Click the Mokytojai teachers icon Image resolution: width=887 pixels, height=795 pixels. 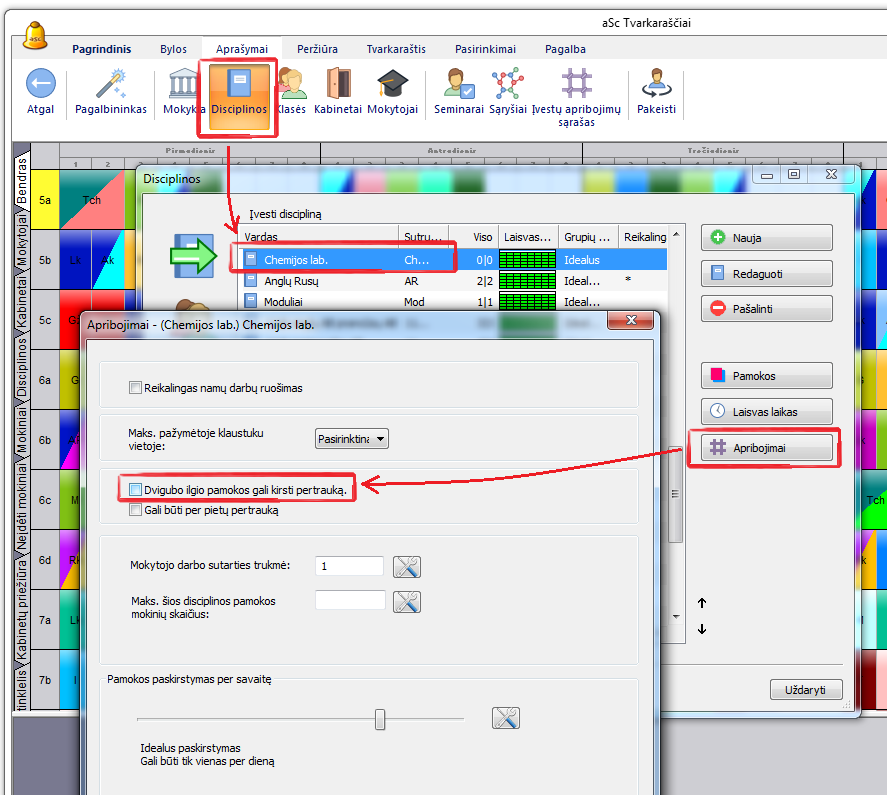pyautogui.click(x=392, y=84)
